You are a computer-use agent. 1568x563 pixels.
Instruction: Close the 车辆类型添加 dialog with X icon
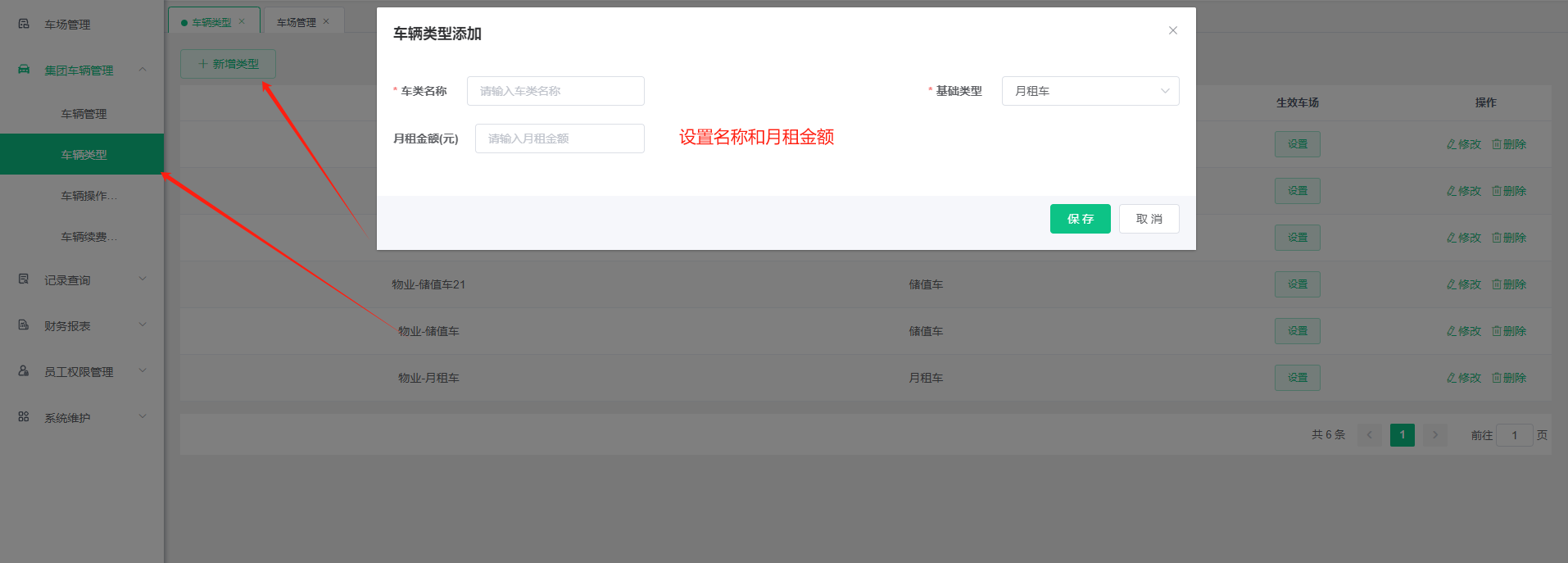(x=1172, y=30)
